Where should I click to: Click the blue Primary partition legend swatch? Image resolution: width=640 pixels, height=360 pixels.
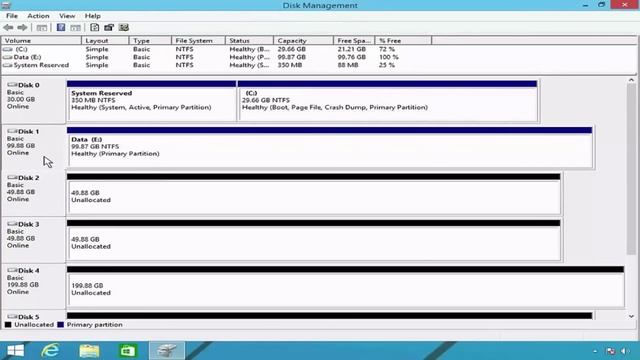point(60,325)
